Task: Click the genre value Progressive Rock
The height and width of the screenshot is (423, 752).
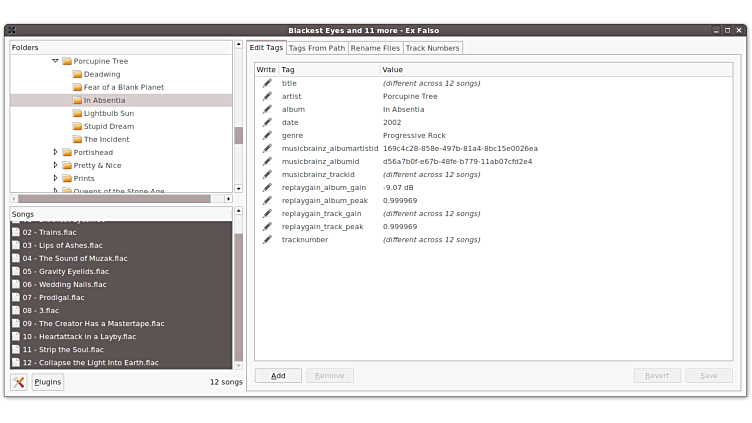Action: point(414,135)
